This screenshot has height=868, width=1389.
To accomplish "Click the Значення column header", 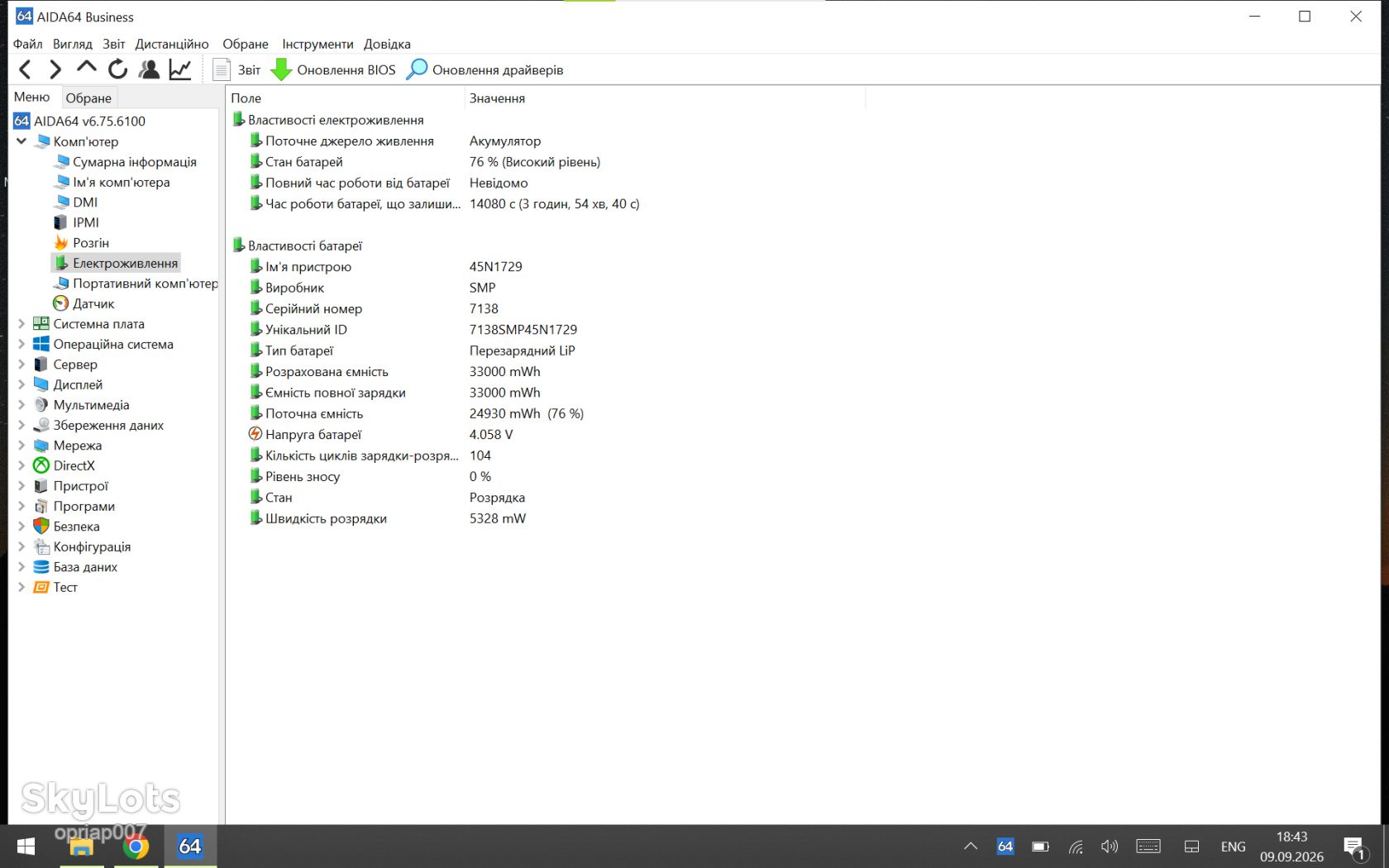I will [x=665, y=98].
